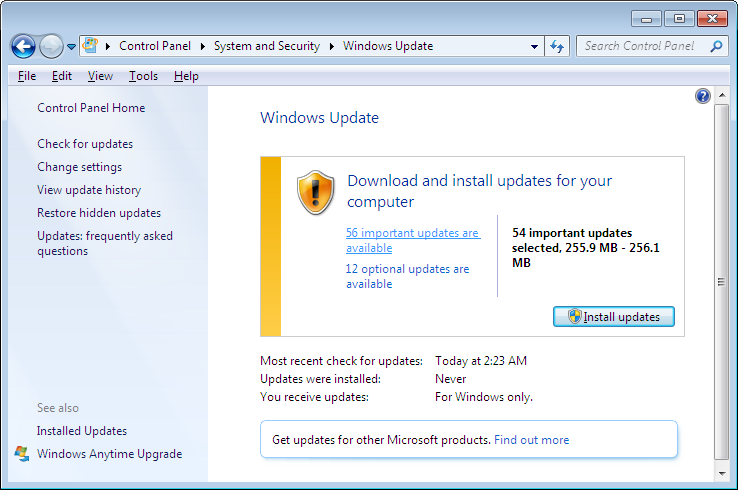Click Find out more link

pos(531,440)
